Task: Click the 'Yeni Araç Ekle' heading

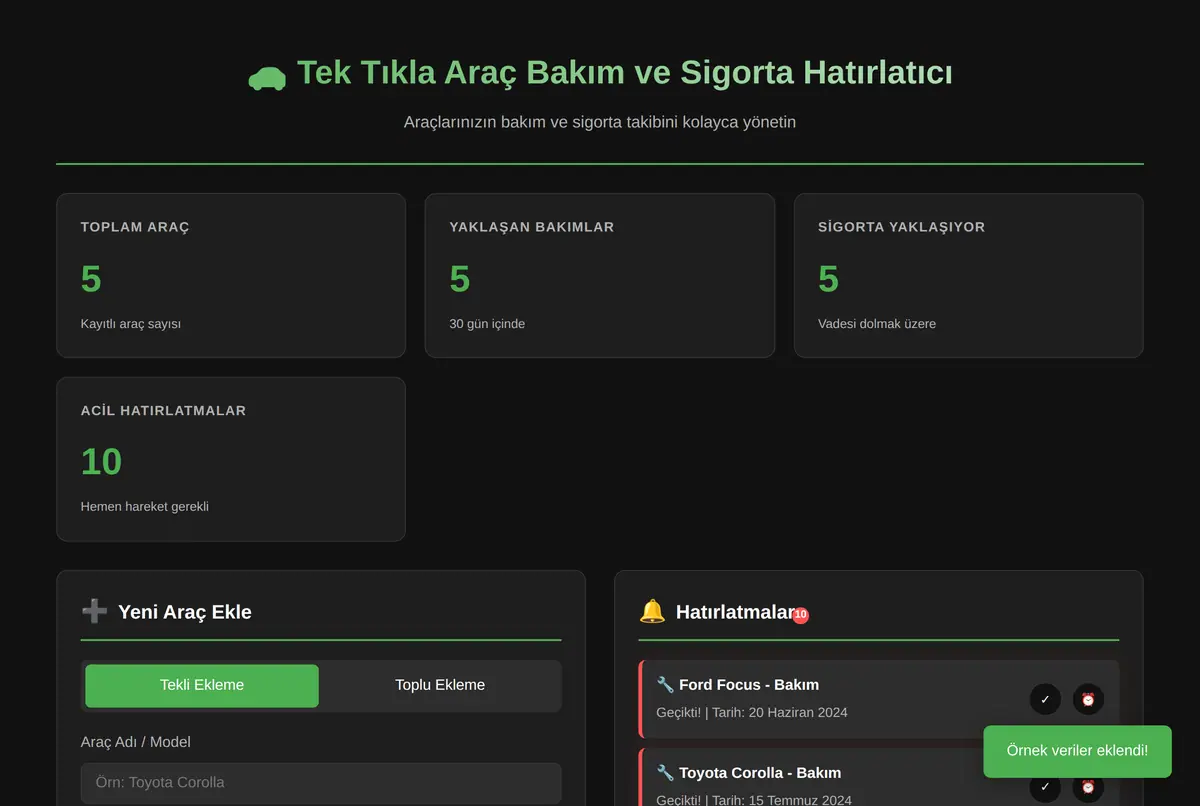Action: click(185, 612)
